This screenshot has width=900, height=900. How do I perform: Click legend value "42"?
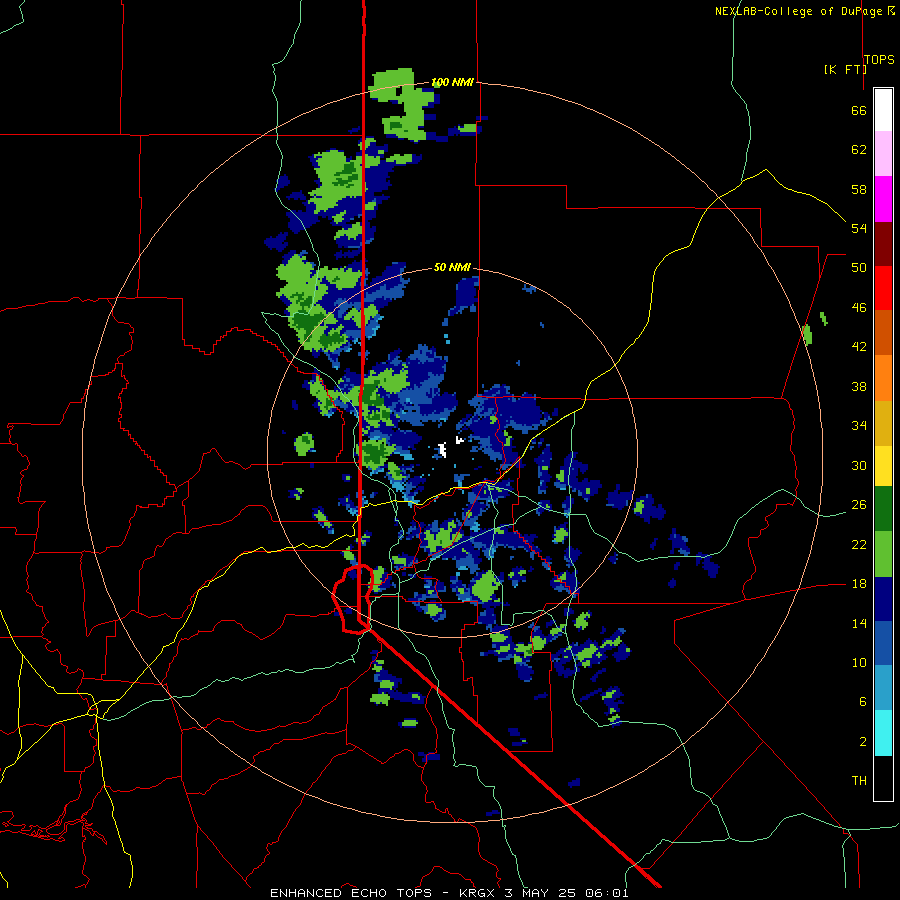coord(859,347)
